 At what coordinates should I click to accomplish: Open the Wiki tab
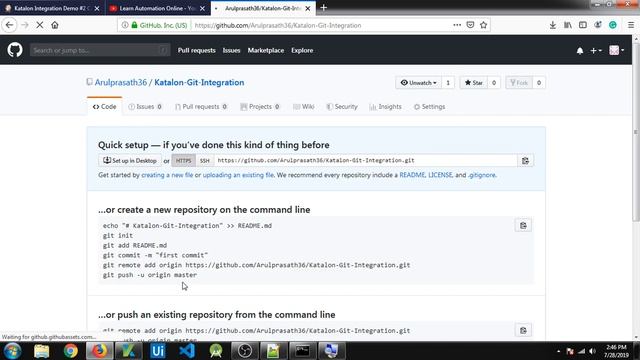[304, 107]
